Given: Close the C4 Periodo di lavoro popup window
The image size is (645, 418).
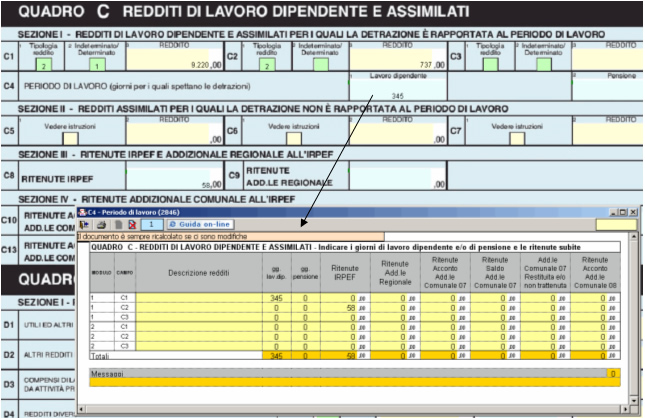Looking at the screenshot, I should pyautogui.click(x=632, y=213).
